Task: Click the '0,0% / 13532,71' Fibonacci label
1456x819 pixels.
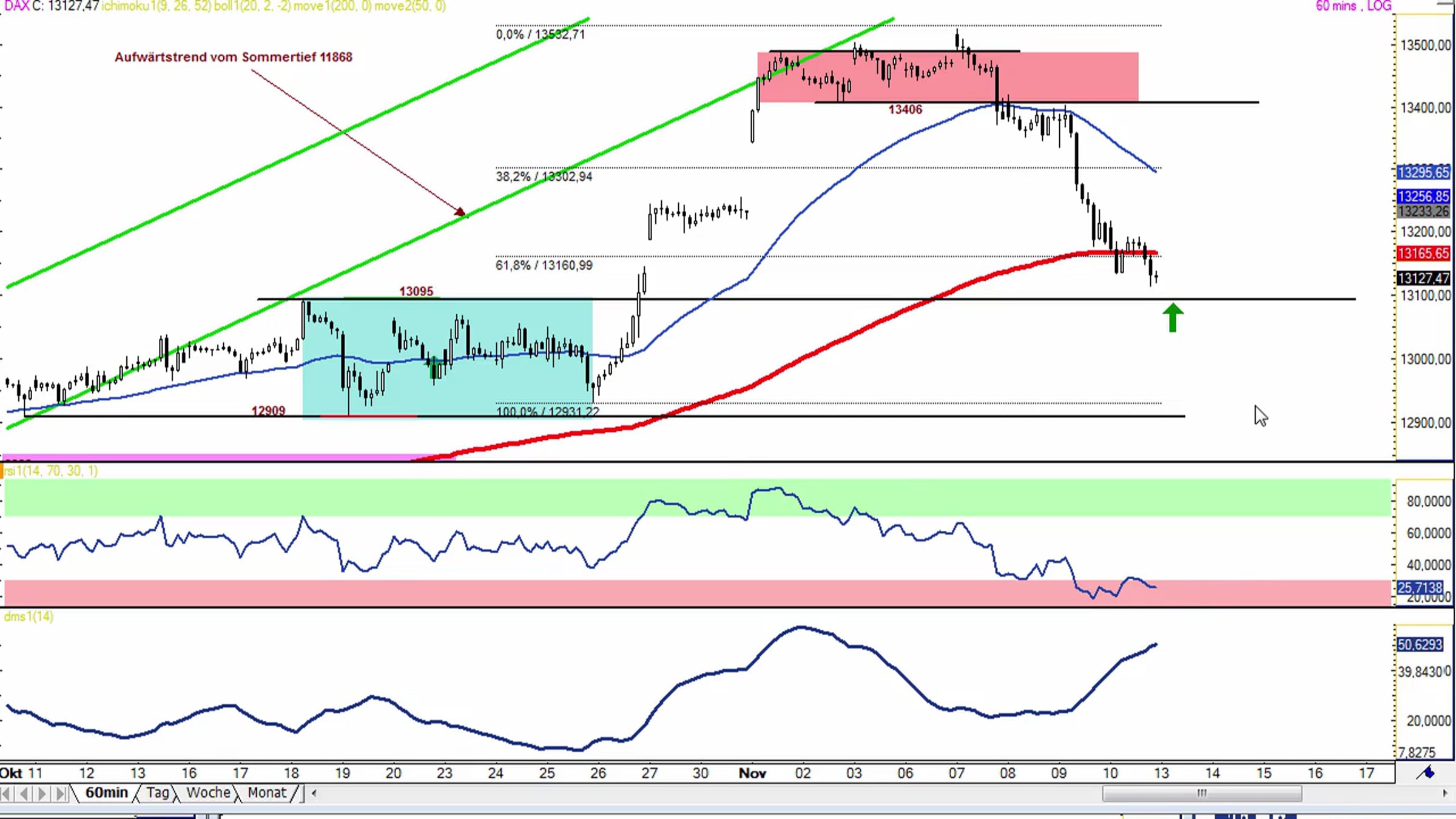Action: click(541, 35)
